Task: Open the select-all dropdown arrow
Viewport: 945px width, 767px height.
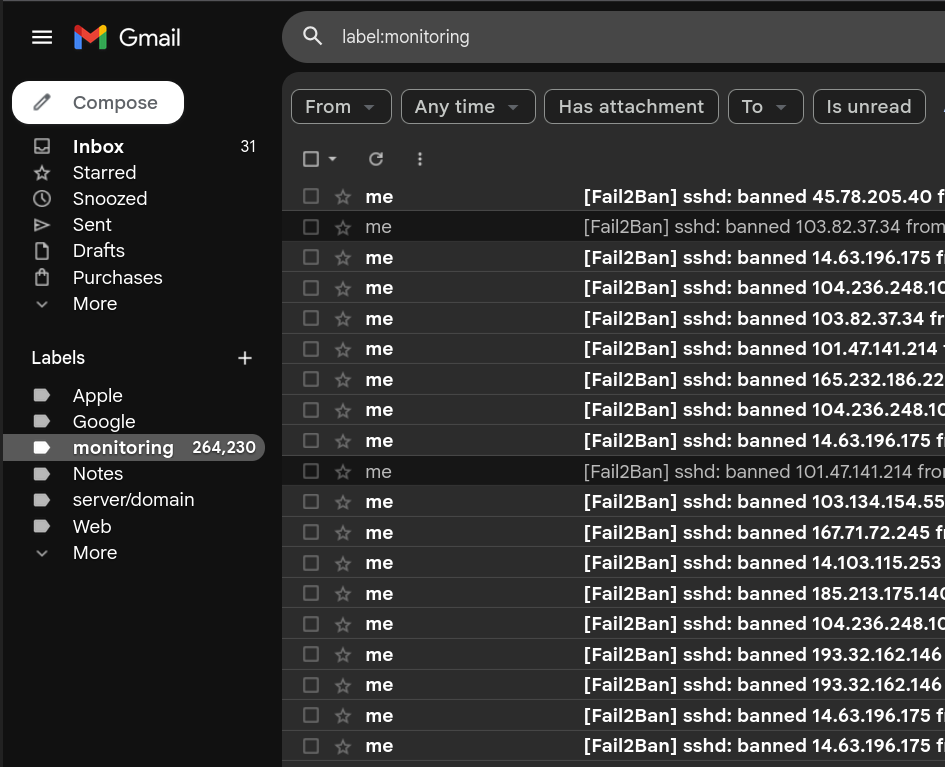Action: point(333,159)
